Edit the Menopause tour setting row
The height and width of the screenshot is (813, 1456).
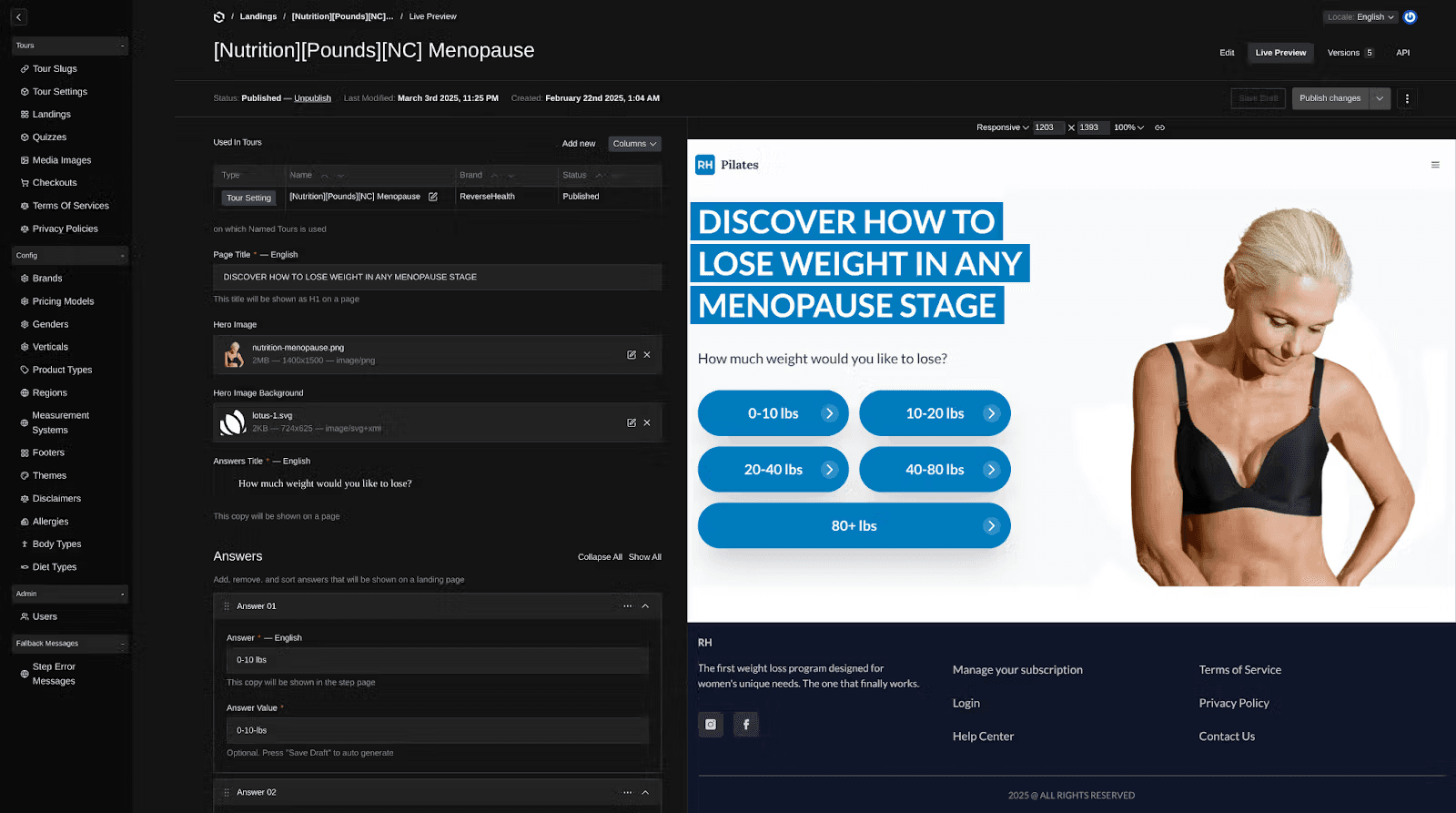pos(433,197)
